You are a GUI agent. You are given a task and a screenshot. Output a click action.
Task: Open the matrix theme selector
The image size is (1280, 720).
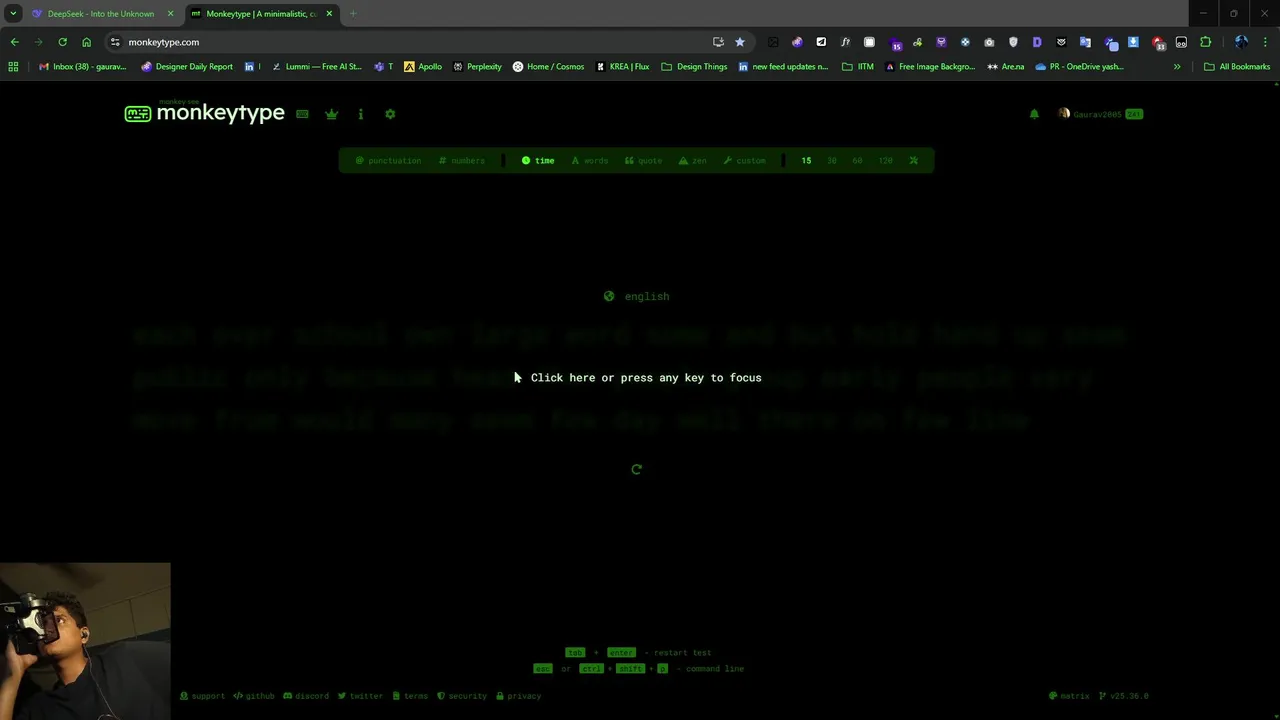tap(1069, 696)
